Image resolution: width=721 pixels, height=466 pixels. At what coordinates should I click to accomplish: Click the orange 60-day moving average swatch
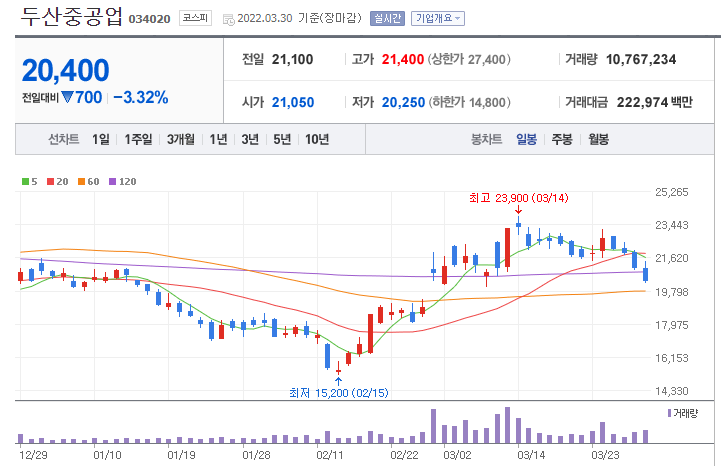click(x=81, y=181)
